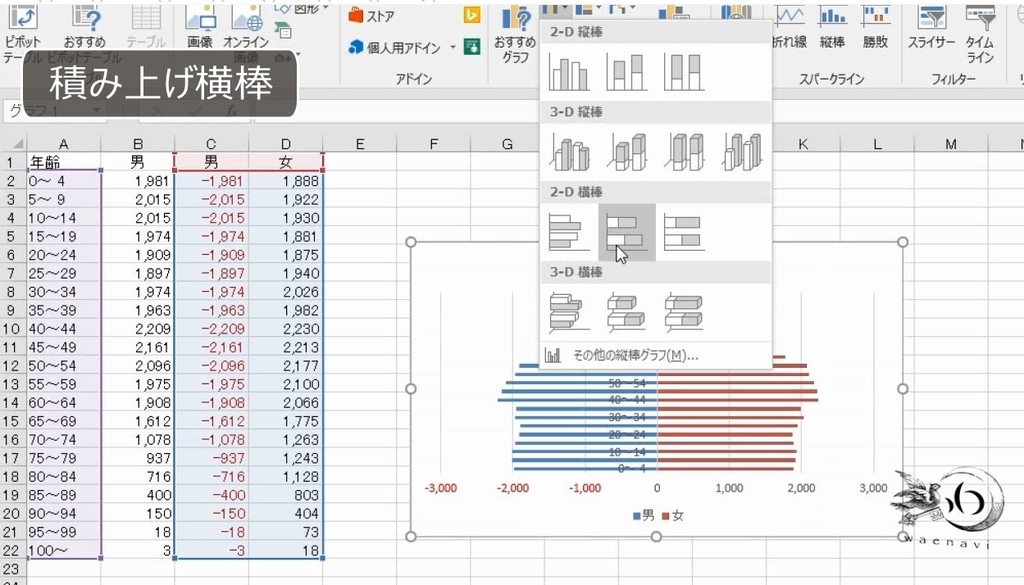1024x585 pixels.
Task: Select column E header
Action: coord(359,144)
